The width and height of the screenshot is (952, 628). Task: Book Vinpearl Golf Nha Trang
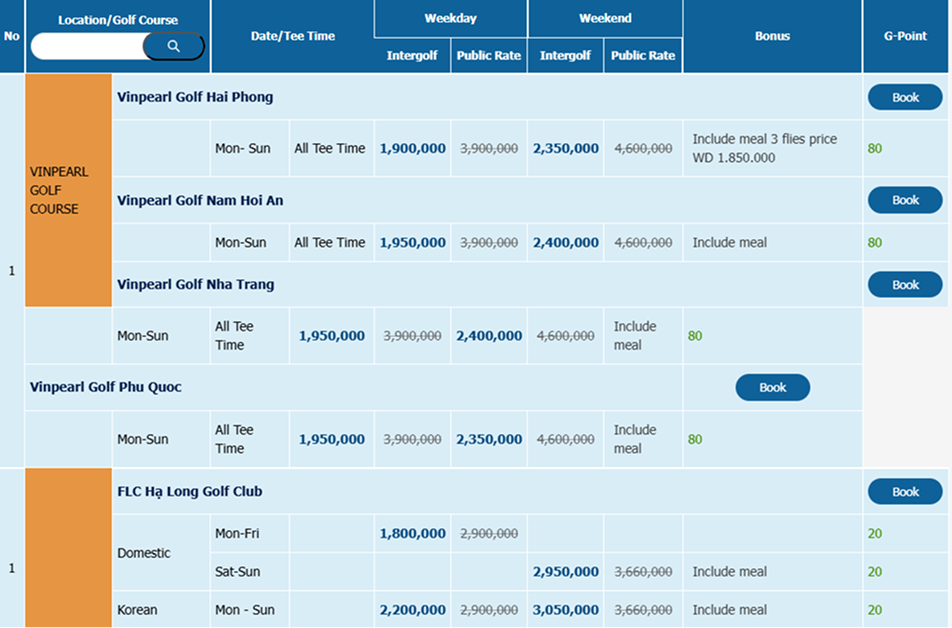point(905,285)
